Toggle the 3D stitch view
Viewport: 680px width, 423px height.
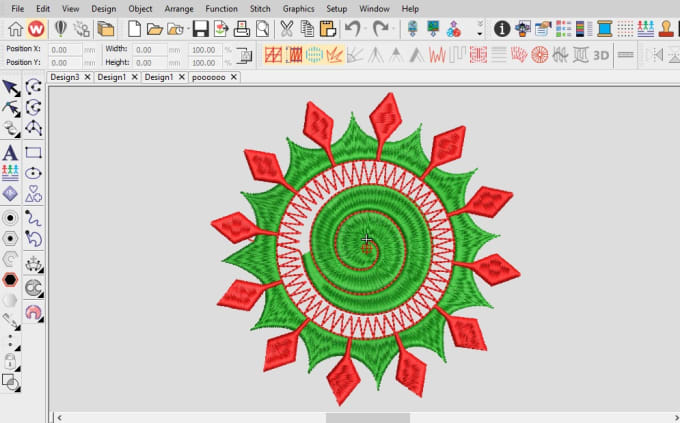click(601, 54)
